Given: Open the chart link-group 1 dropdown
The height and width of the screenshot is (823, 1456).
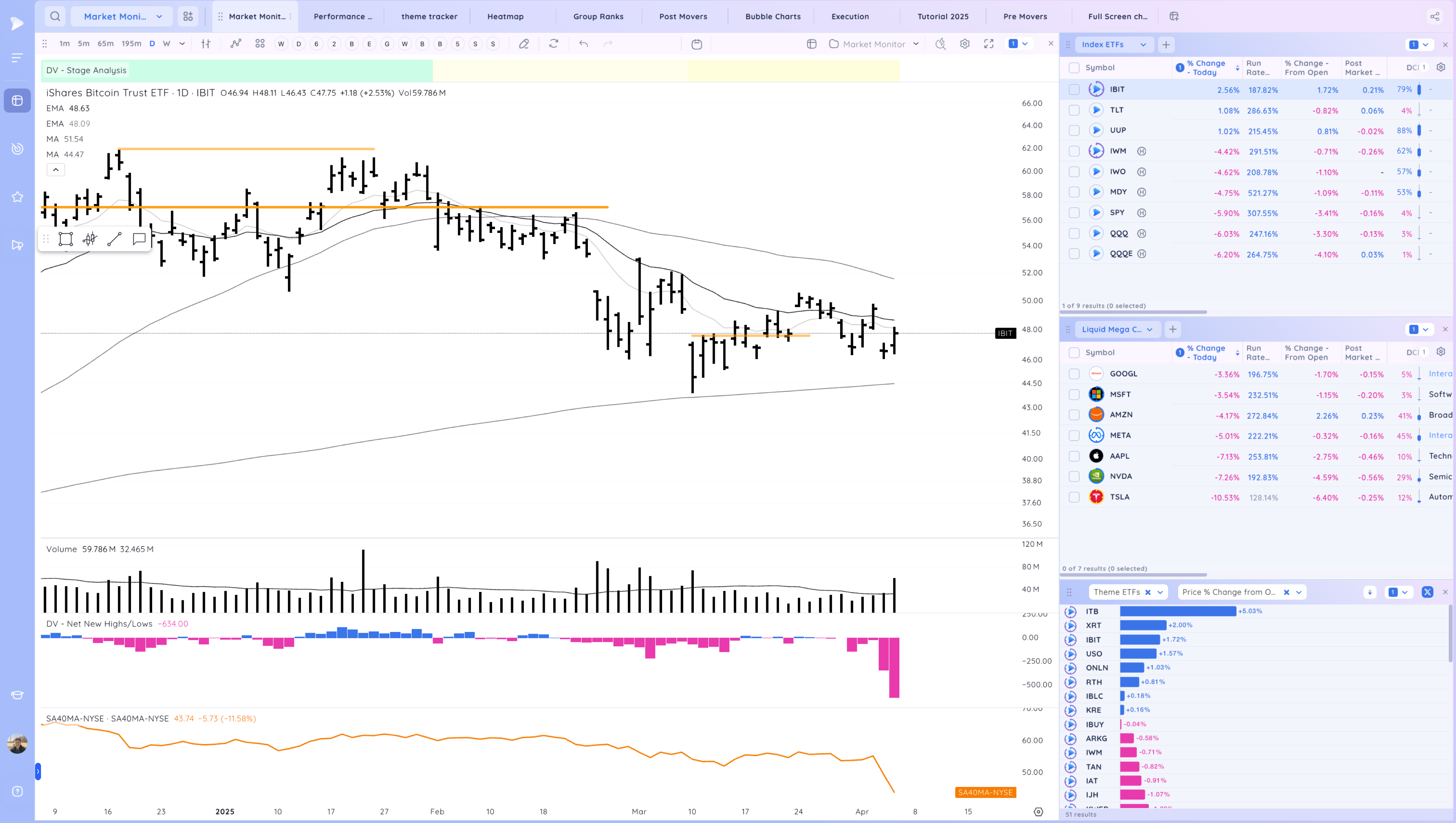Looking at the screenshot, I should click(1018, 44).
